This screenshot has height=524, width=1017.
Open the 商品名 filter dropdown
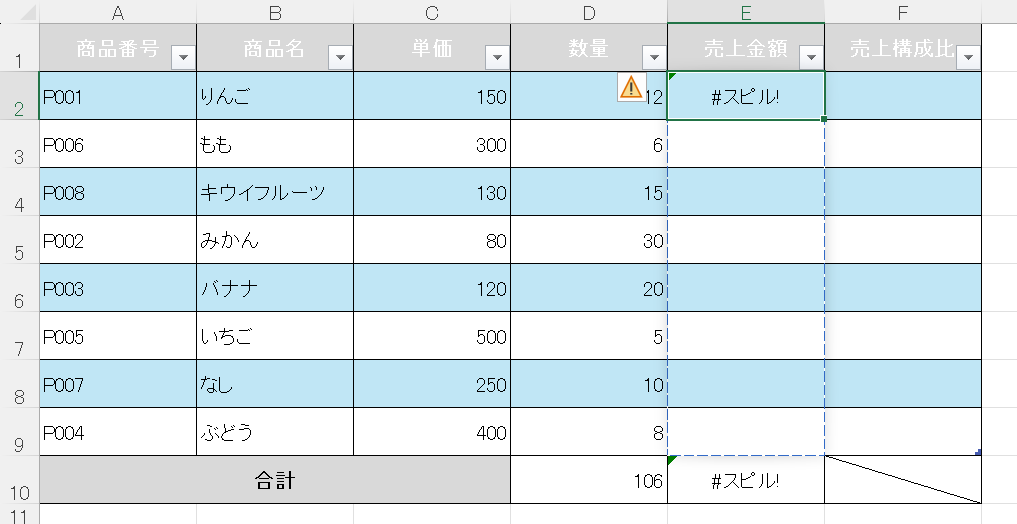[x=340, y=58]
